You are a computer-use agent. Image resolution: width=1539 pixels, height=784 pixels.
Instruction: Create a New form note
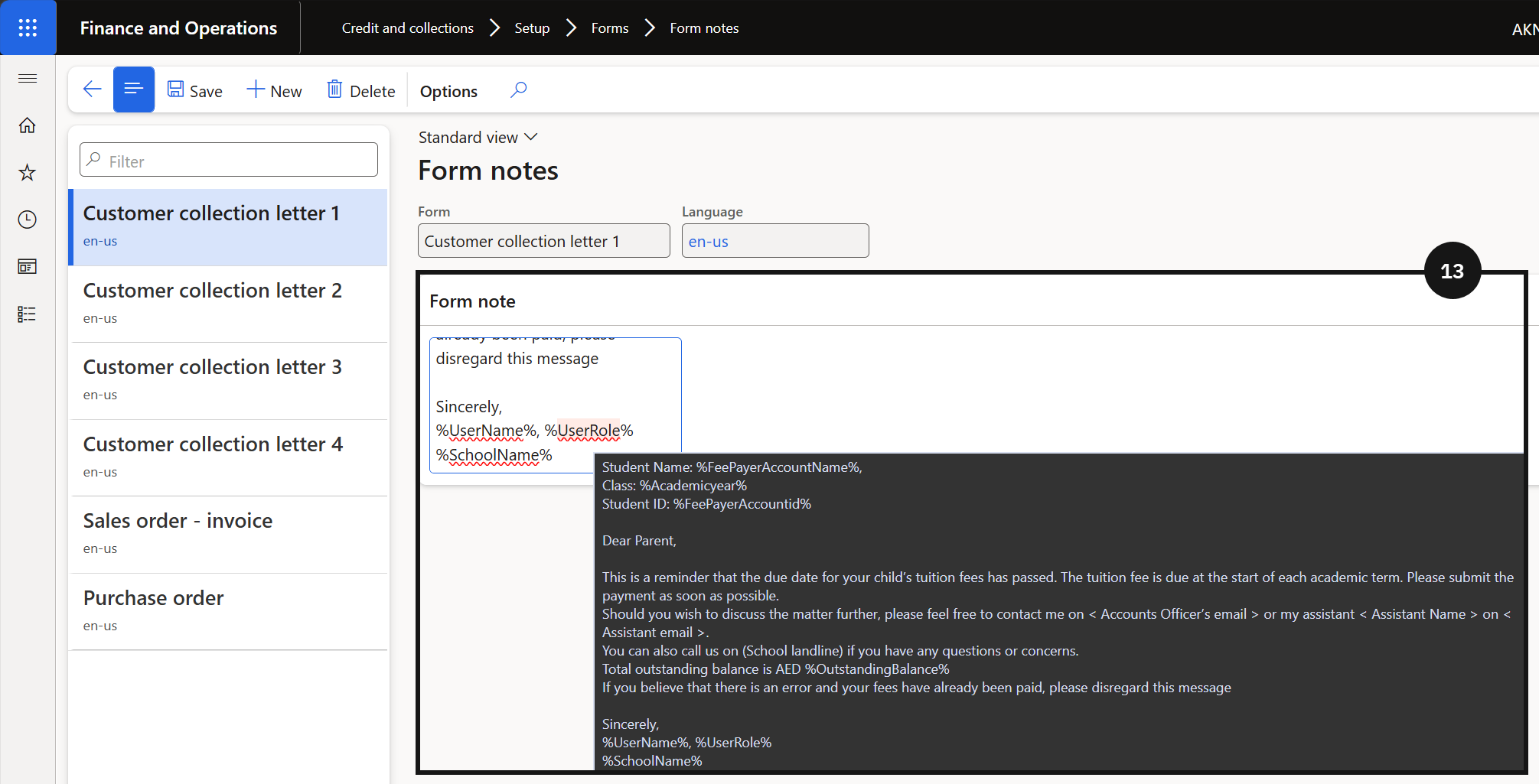click(275, 91)
